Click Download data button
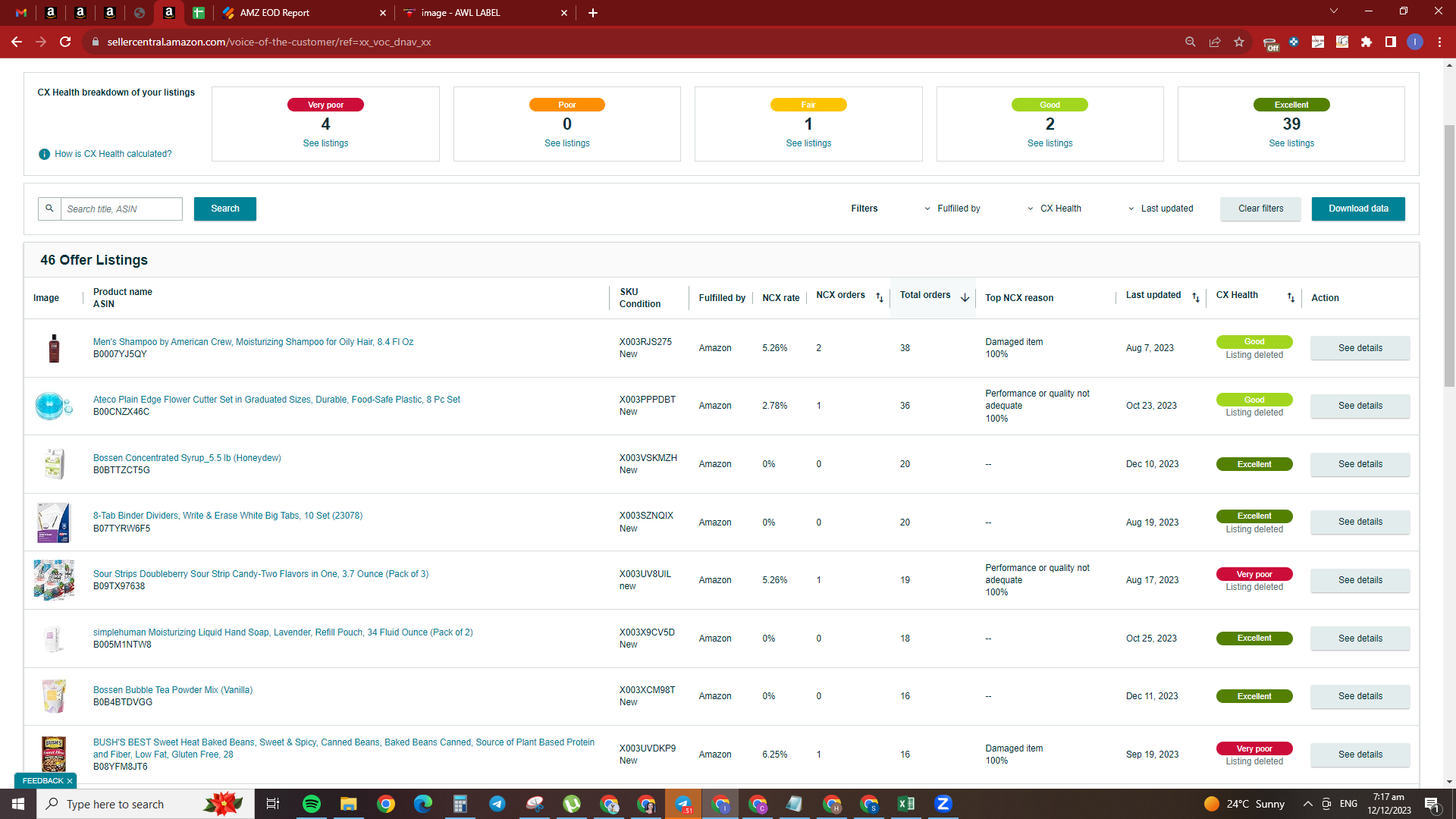Image resolution: width=1456 pixels, height=819 pixels. pyautogui.click(x=1358, y=209)
